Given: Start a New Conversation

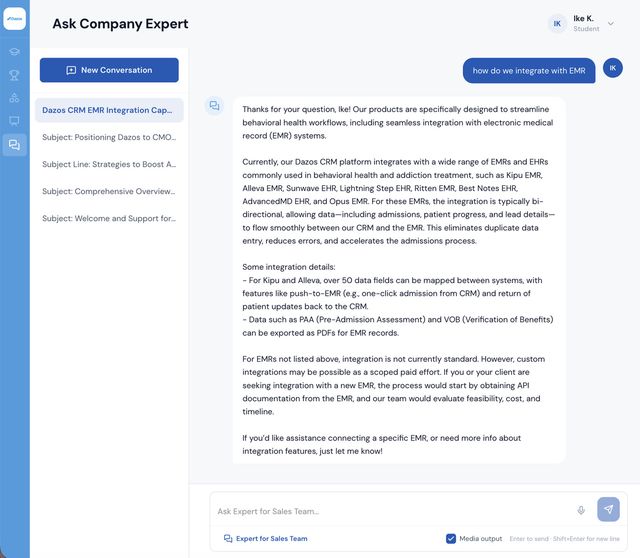Looking at the screenshot, I should click(x=109, y=70).
